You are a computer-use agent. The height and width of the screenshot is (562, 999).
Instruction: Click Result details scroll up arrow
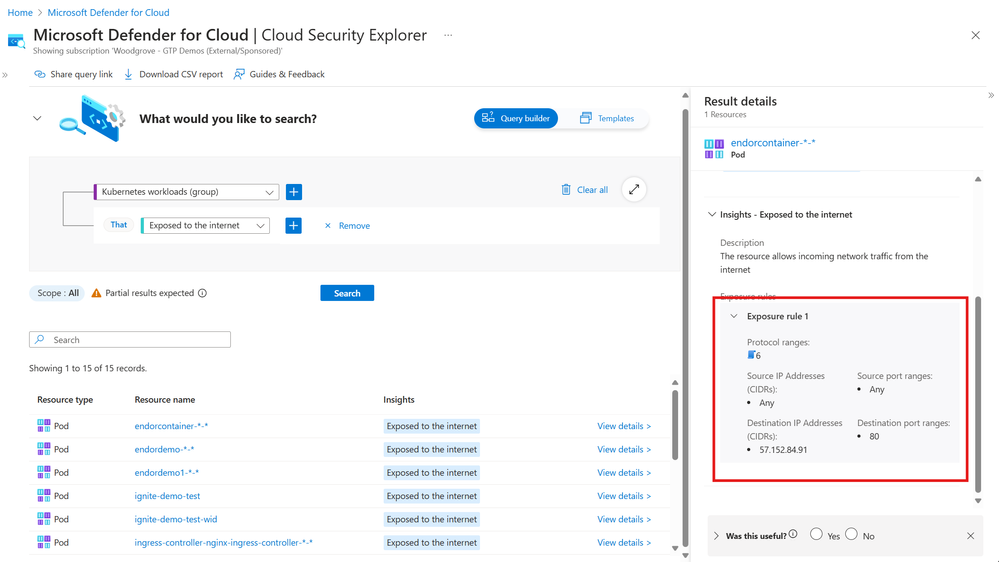coord(978,179)
